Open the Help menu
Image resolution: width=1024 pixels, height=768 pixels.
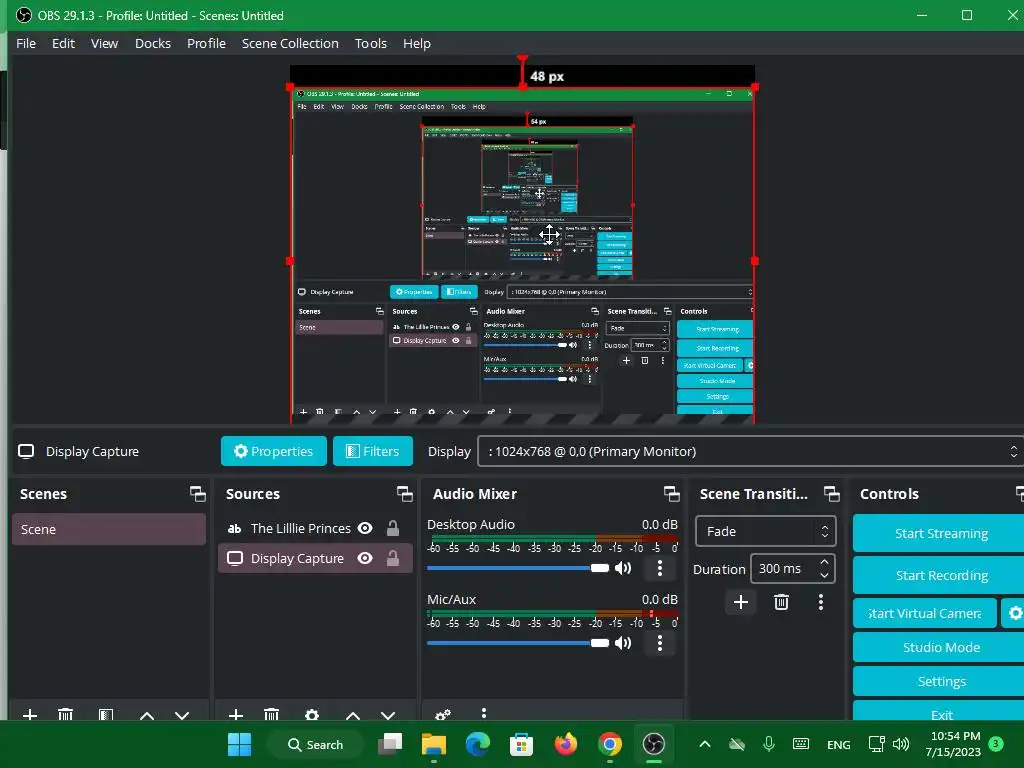click(x=417, y=43)
